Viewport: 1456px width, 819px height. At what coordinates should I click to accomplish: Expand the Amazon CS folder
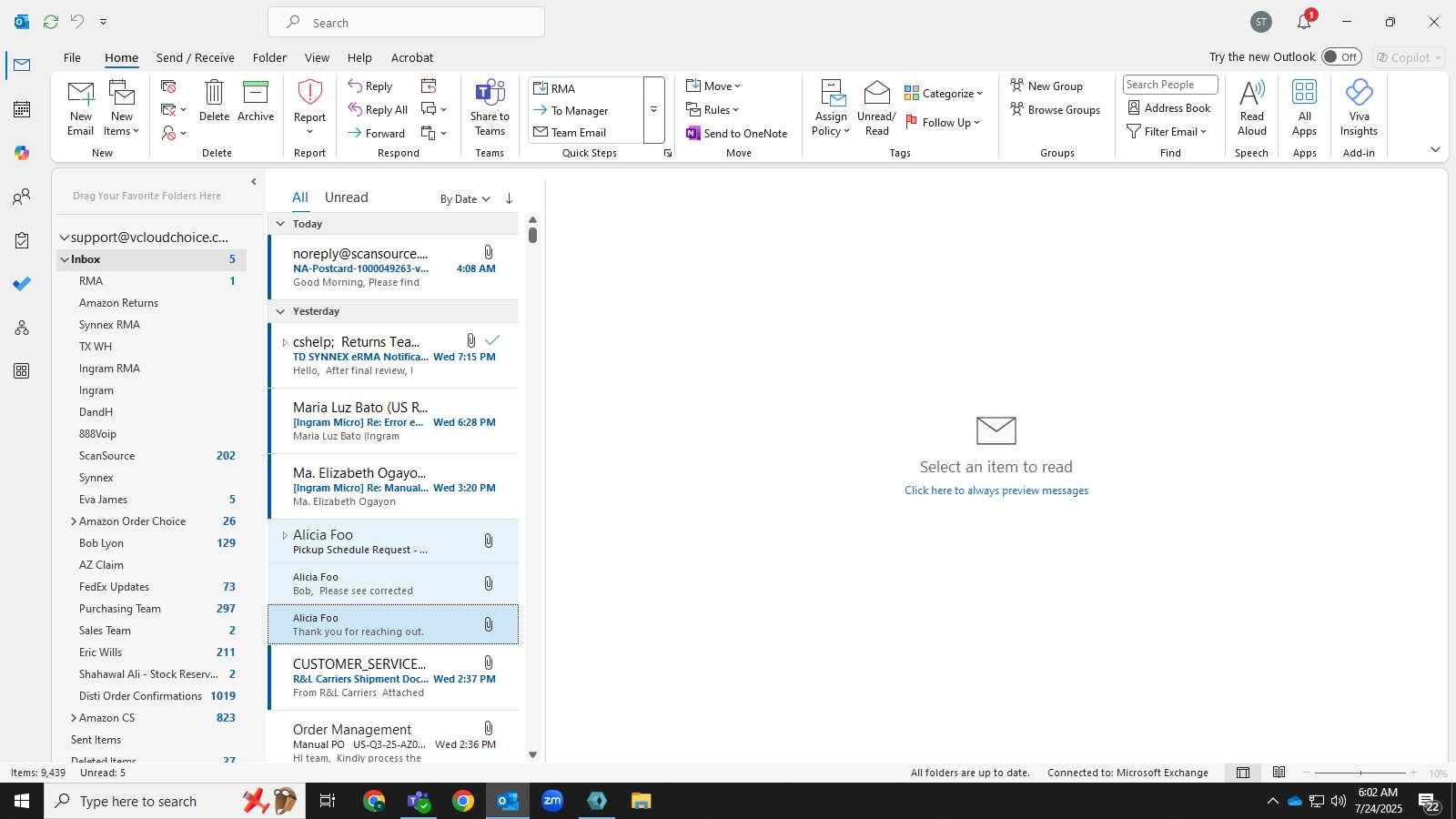[x=73, y=718]
